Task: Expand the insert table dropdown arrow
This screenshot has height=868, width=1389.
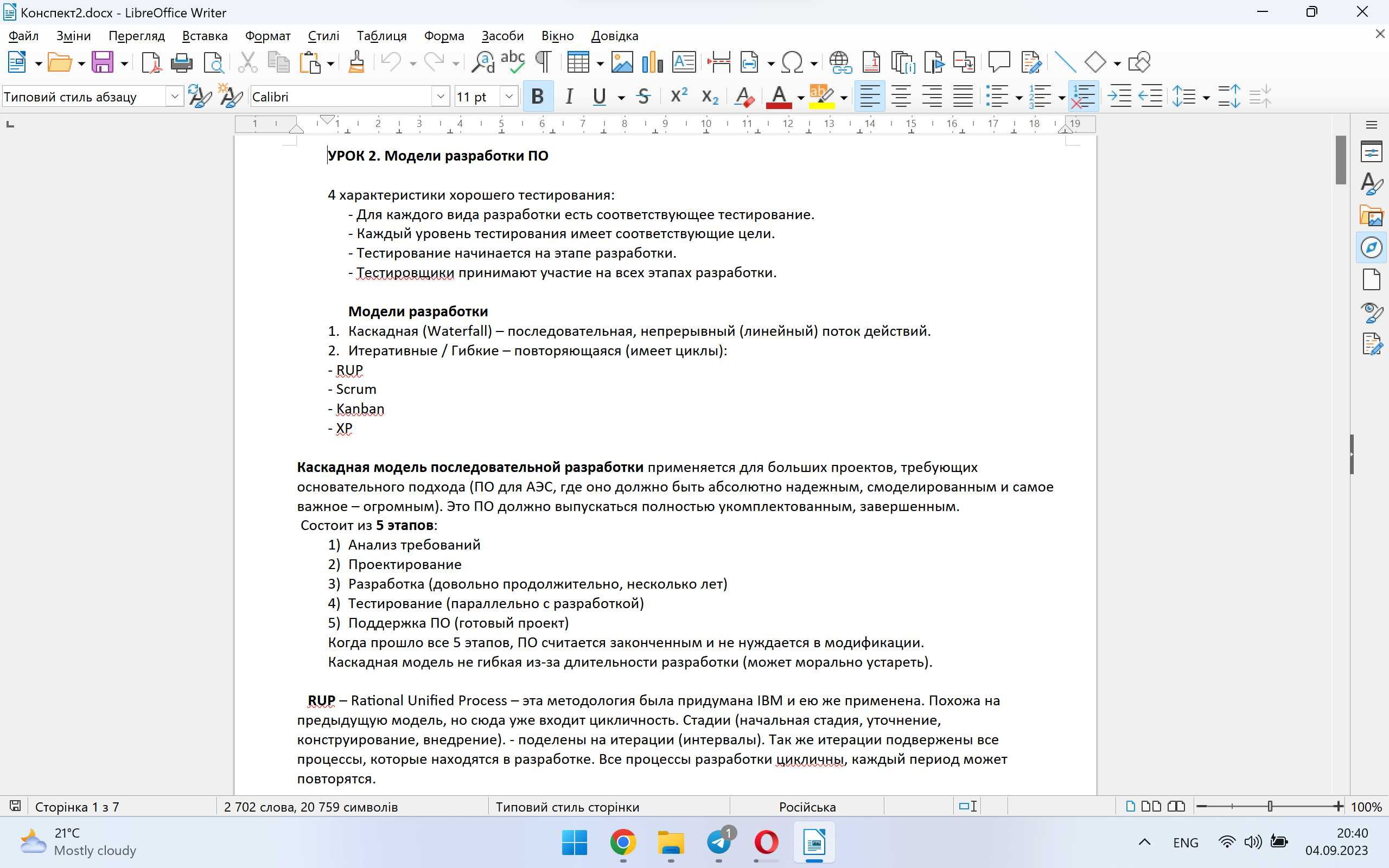Action: click(x=600, y=63)
